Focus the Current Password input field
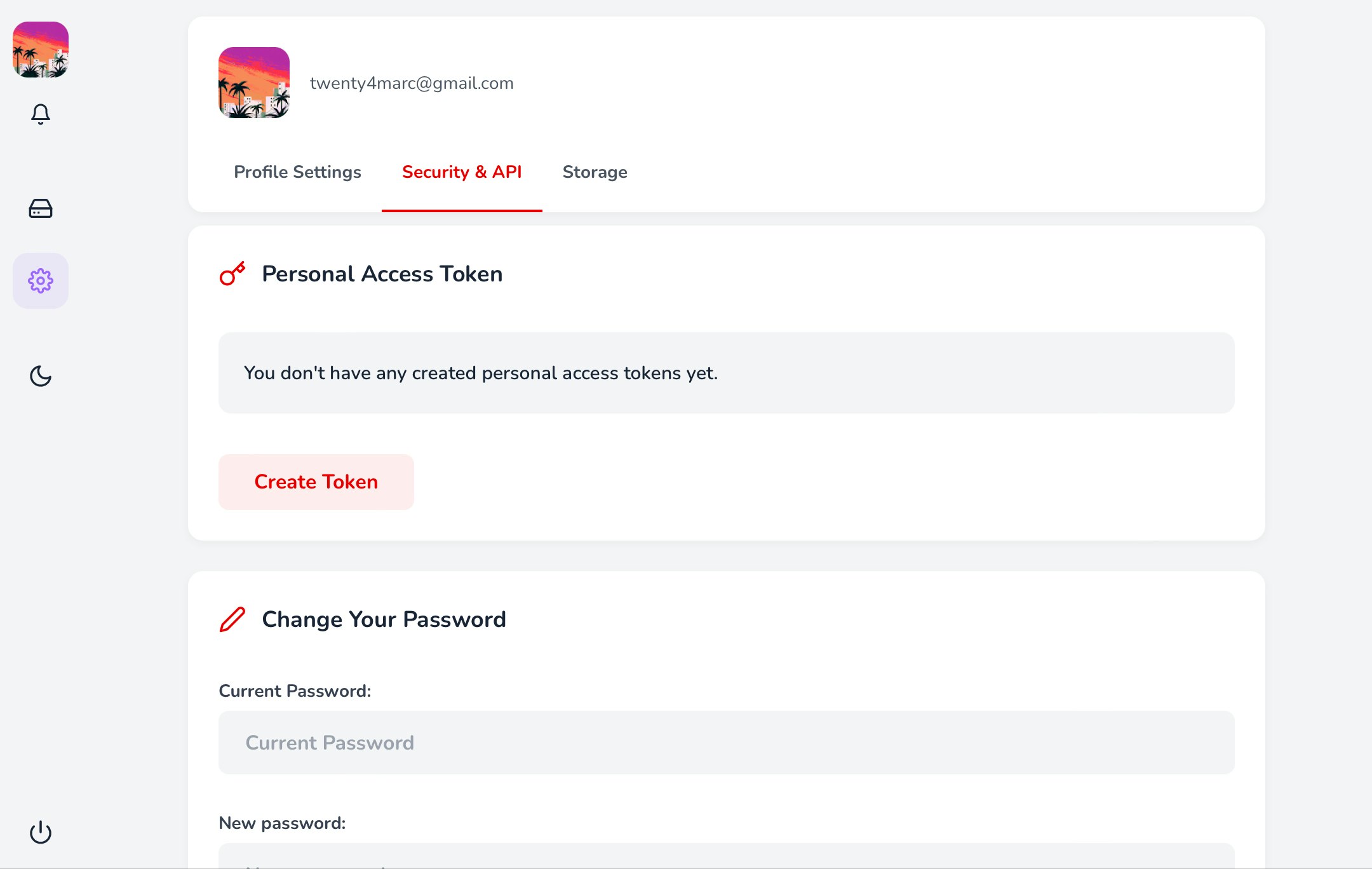This screenshot has height=869, width=1372. 727,743
